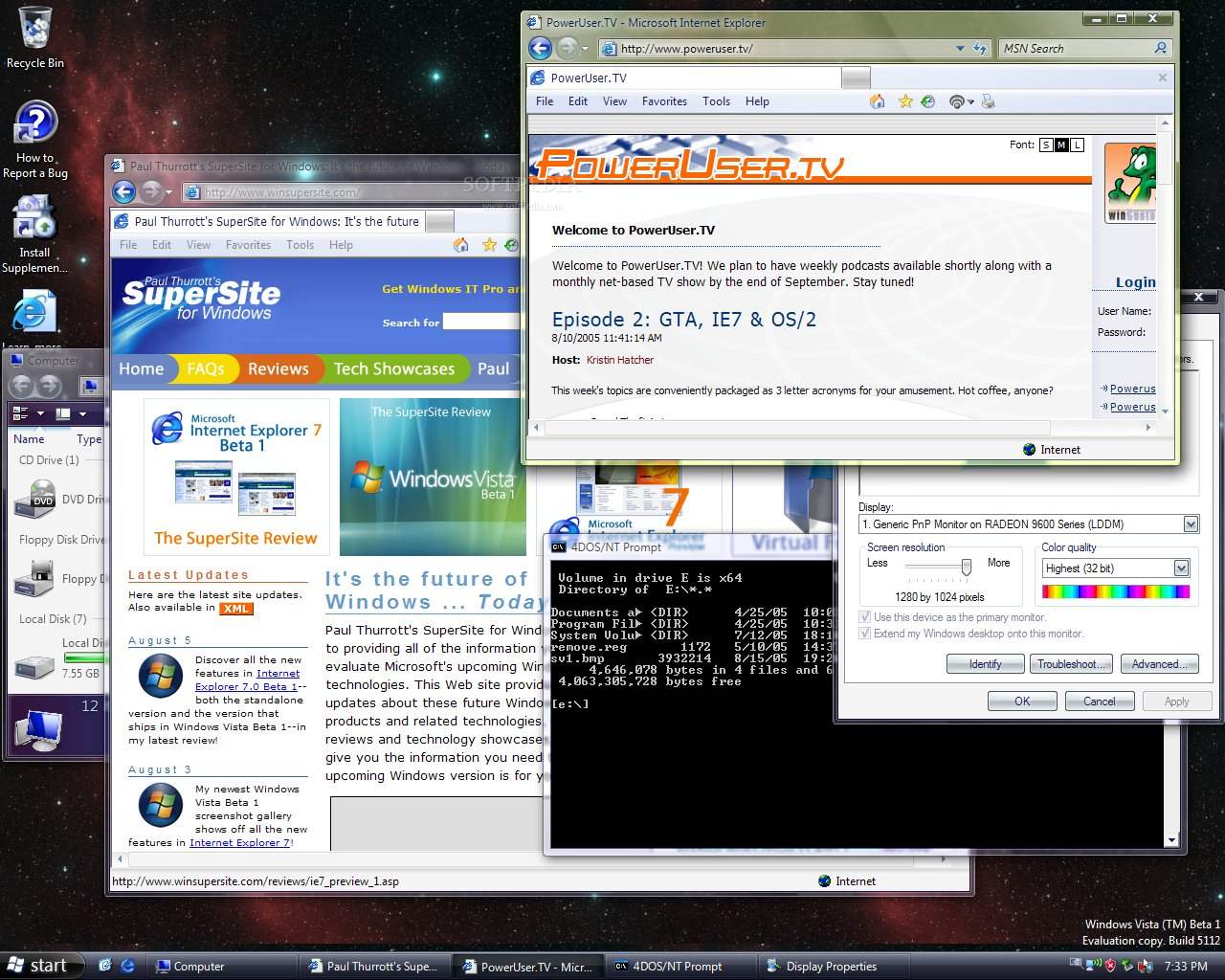Viewport: 1225px width, 980px height.
Task: Open Help menu in PowerUser.TV window
Action: (757, 101)
